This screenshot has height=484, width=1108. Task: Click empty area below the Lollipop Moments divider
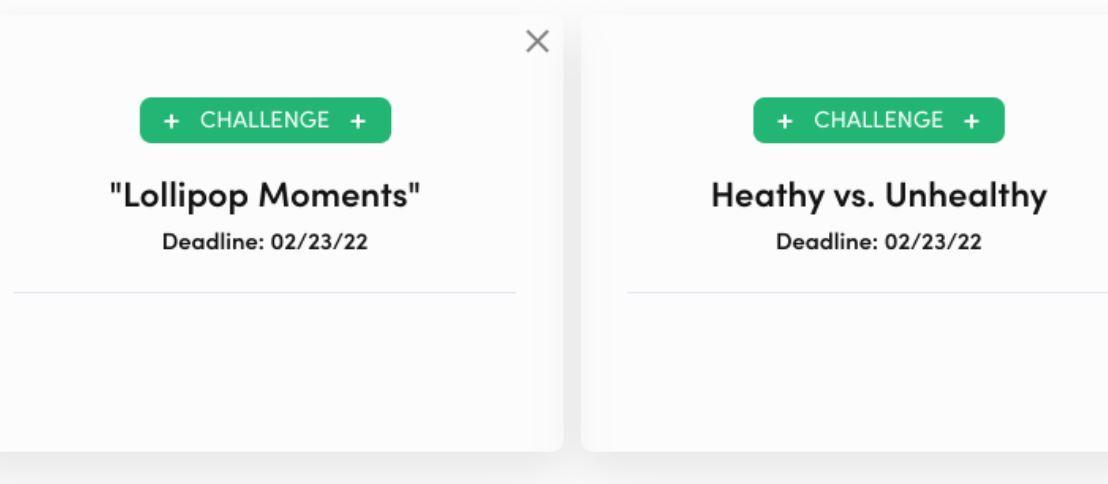265,370
